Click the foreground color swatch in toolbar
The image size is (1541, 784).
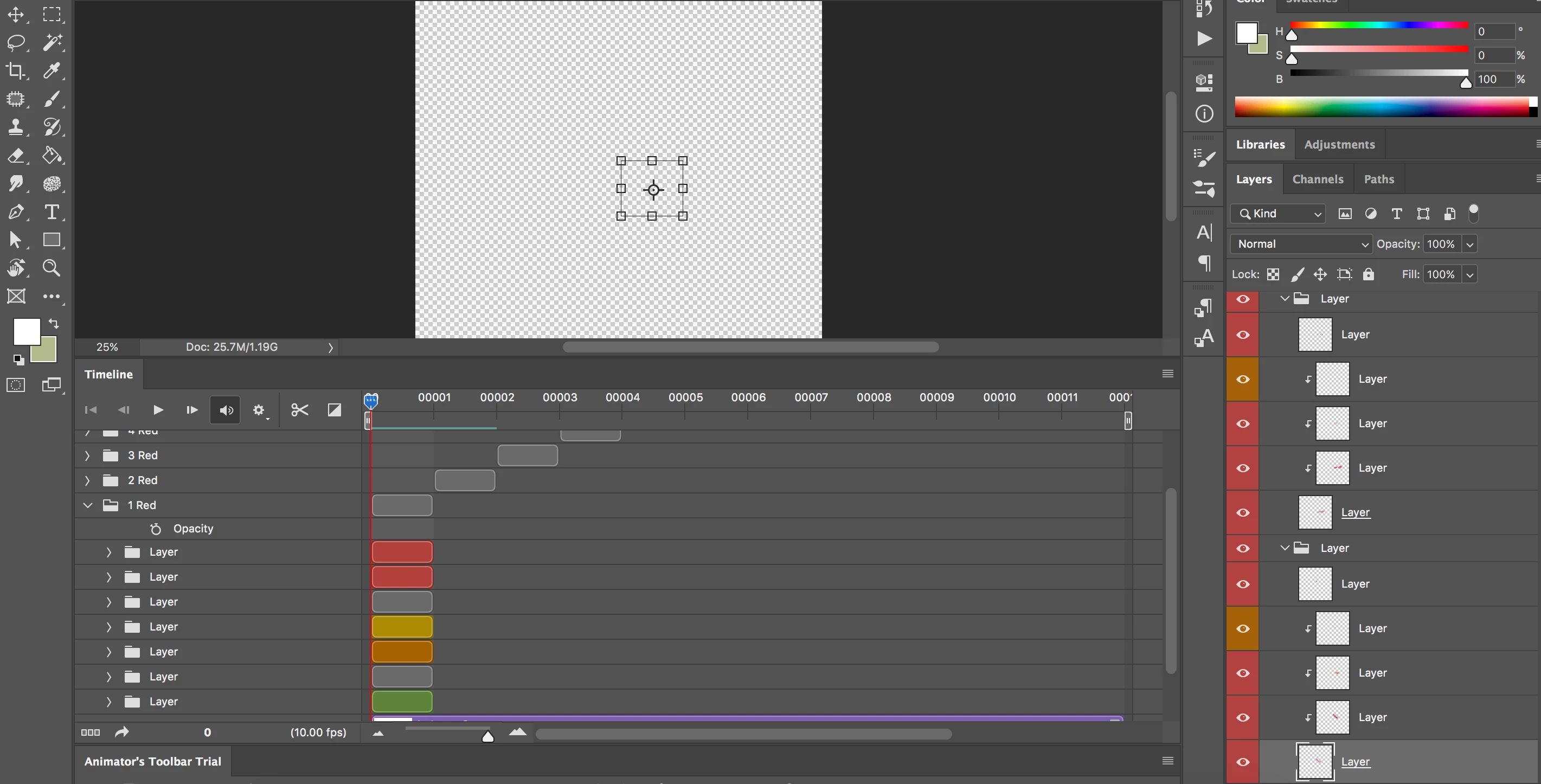coord(27,331)
